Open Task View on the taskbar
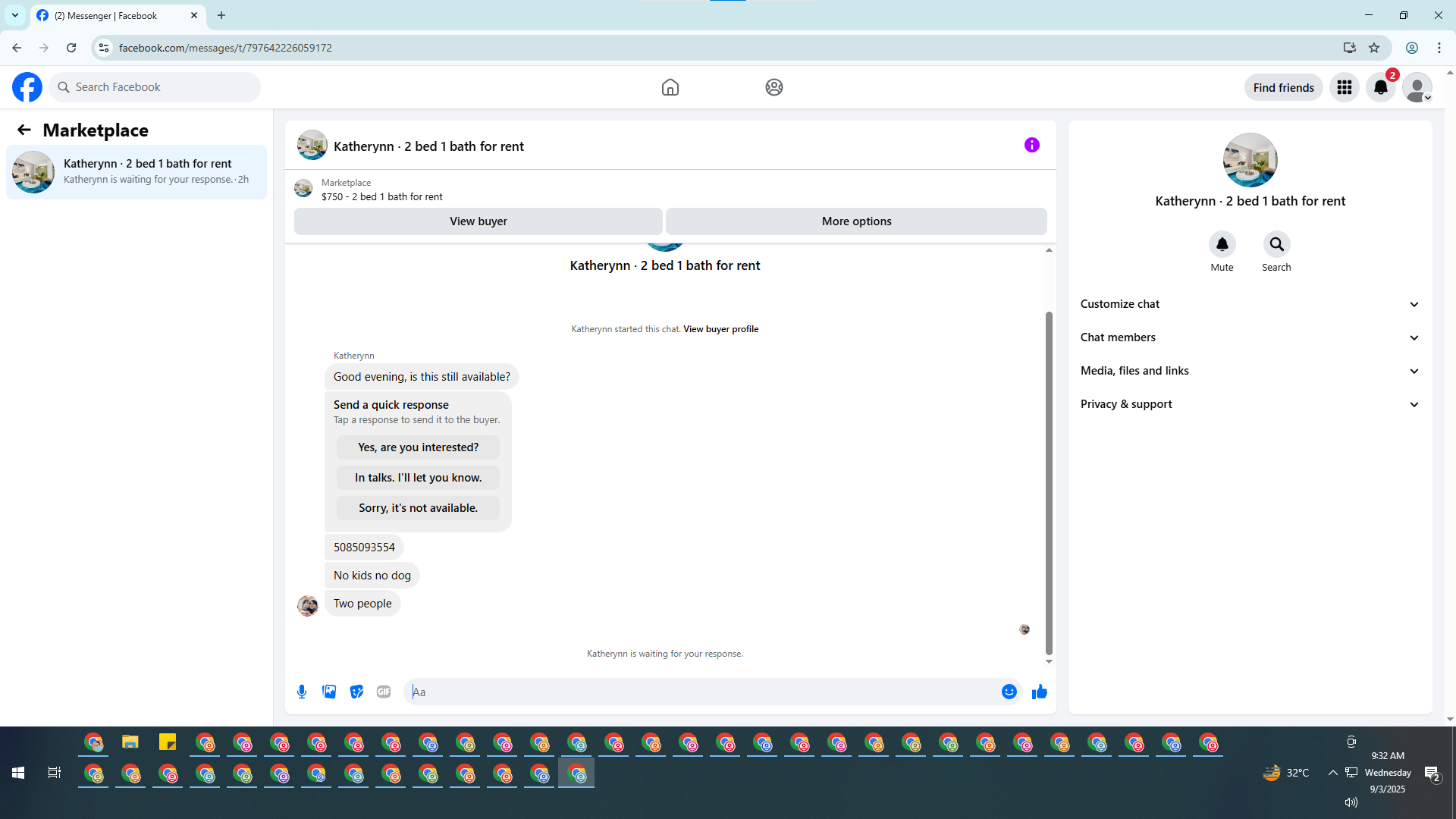The height and width of the screenshot is (819, 1456). 55,773
